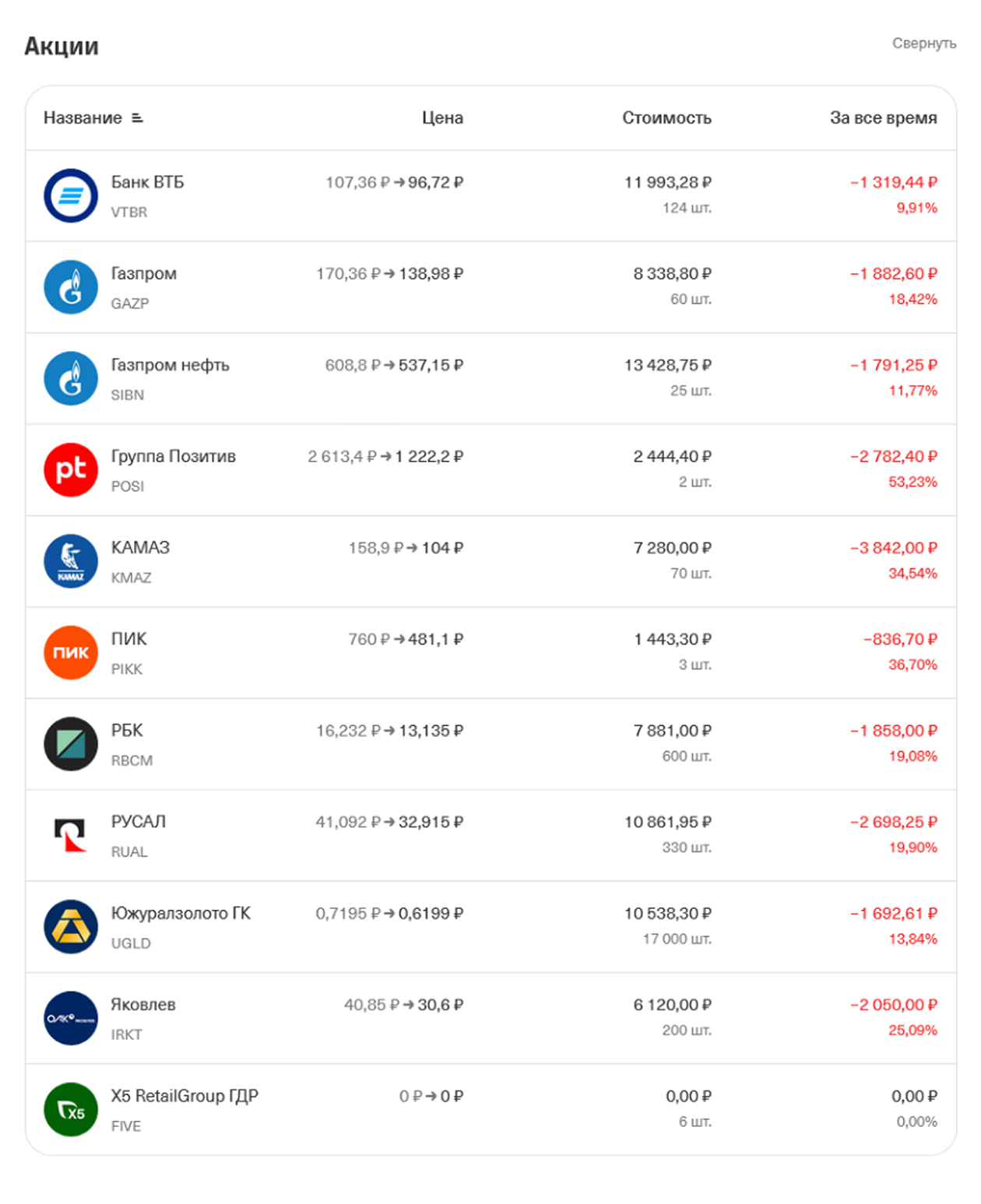Collapse the Акции section via Свернуть
Image resolution: width=981 pixels, height=1204 pixels.
[x=923, y=44]
